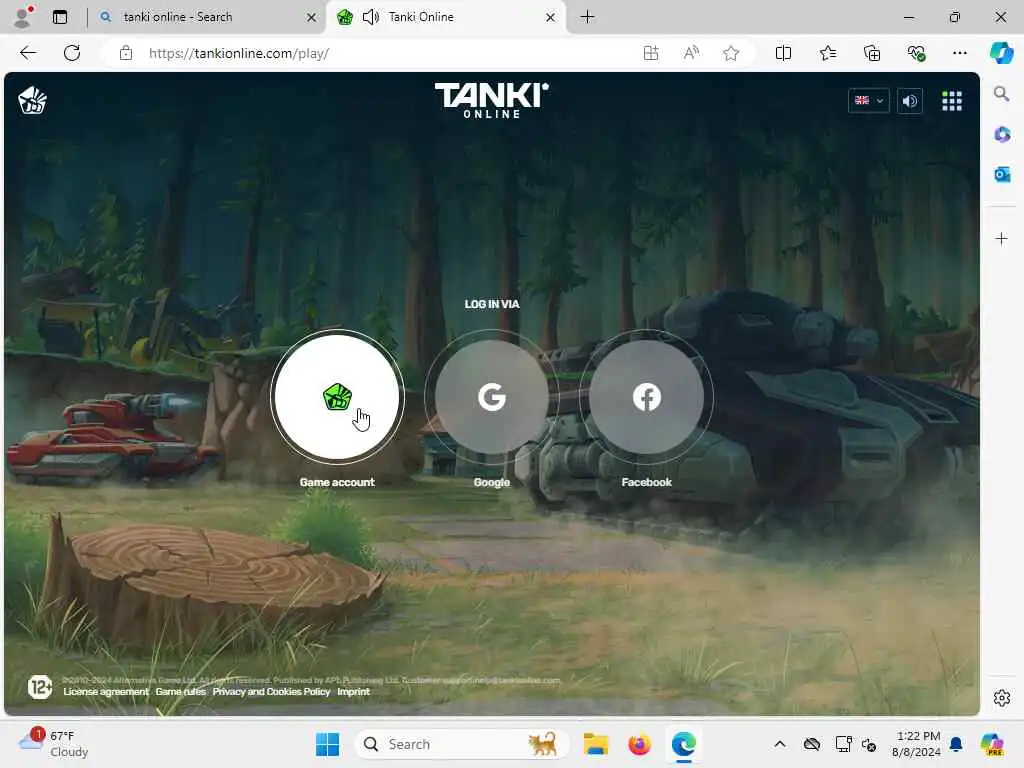This screenshot has height=768, width=1024.
Task: Select the Tanki Online browser tab
Action: click(x=447, y=17)
